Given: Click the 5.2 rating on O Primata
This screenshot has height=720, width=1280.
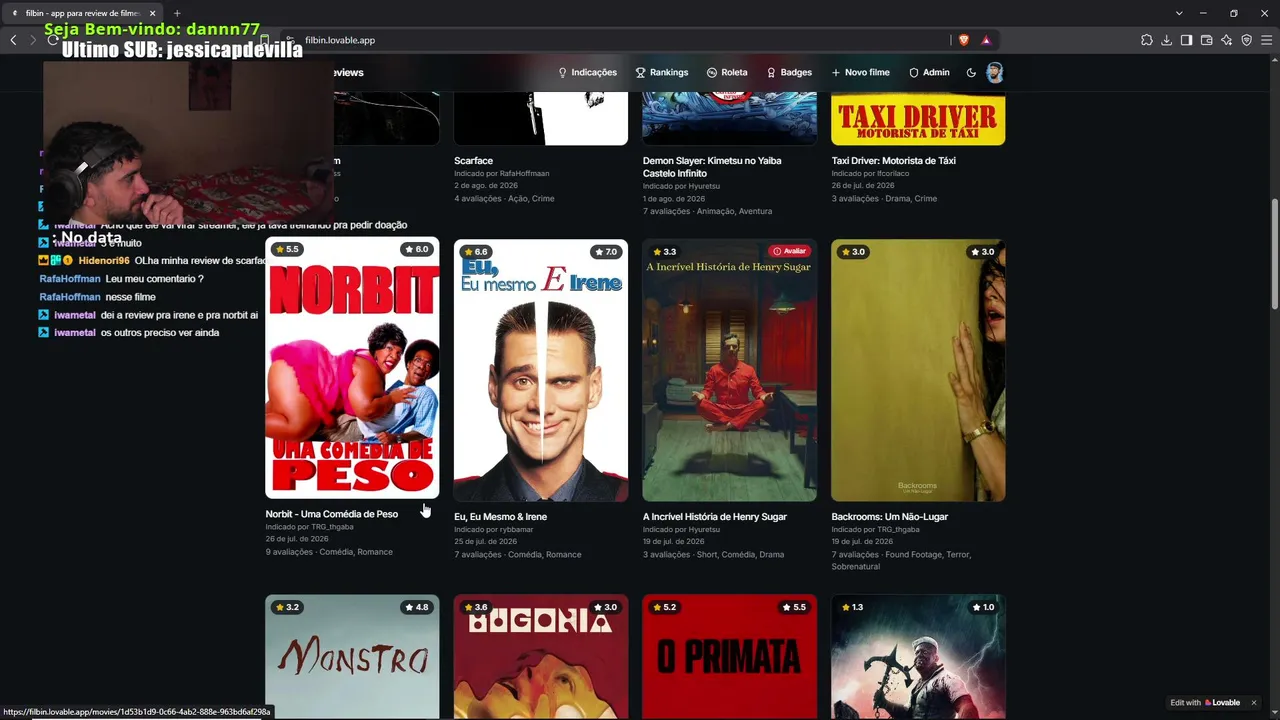Looking at the screenshot, I should (664, 607).
